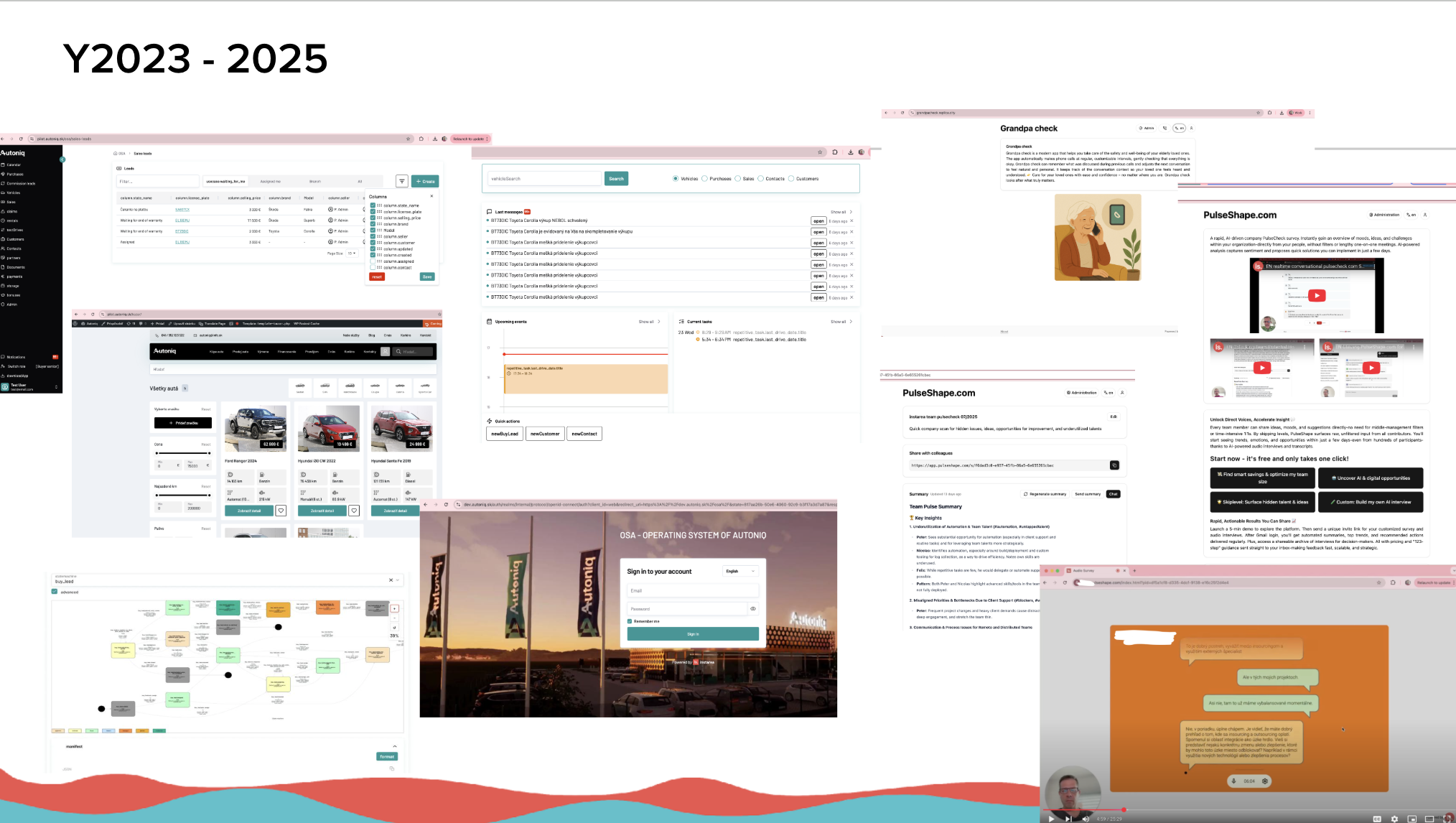Screen dimensions: 1456x823
Task: Click the teal Create button
Action: click(x=425, y=181)
